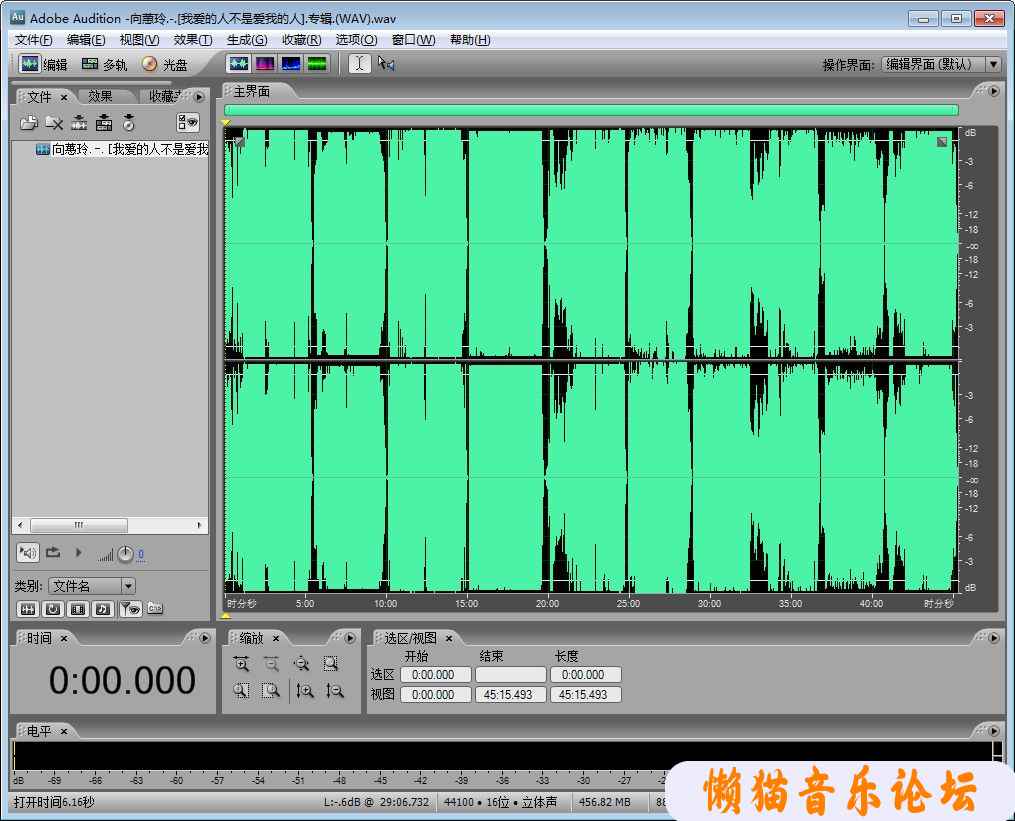Click selection 开始 field 0:00.000
Image resolution: width=1015 pixels, height=821 pixels.
pos(435,675)
